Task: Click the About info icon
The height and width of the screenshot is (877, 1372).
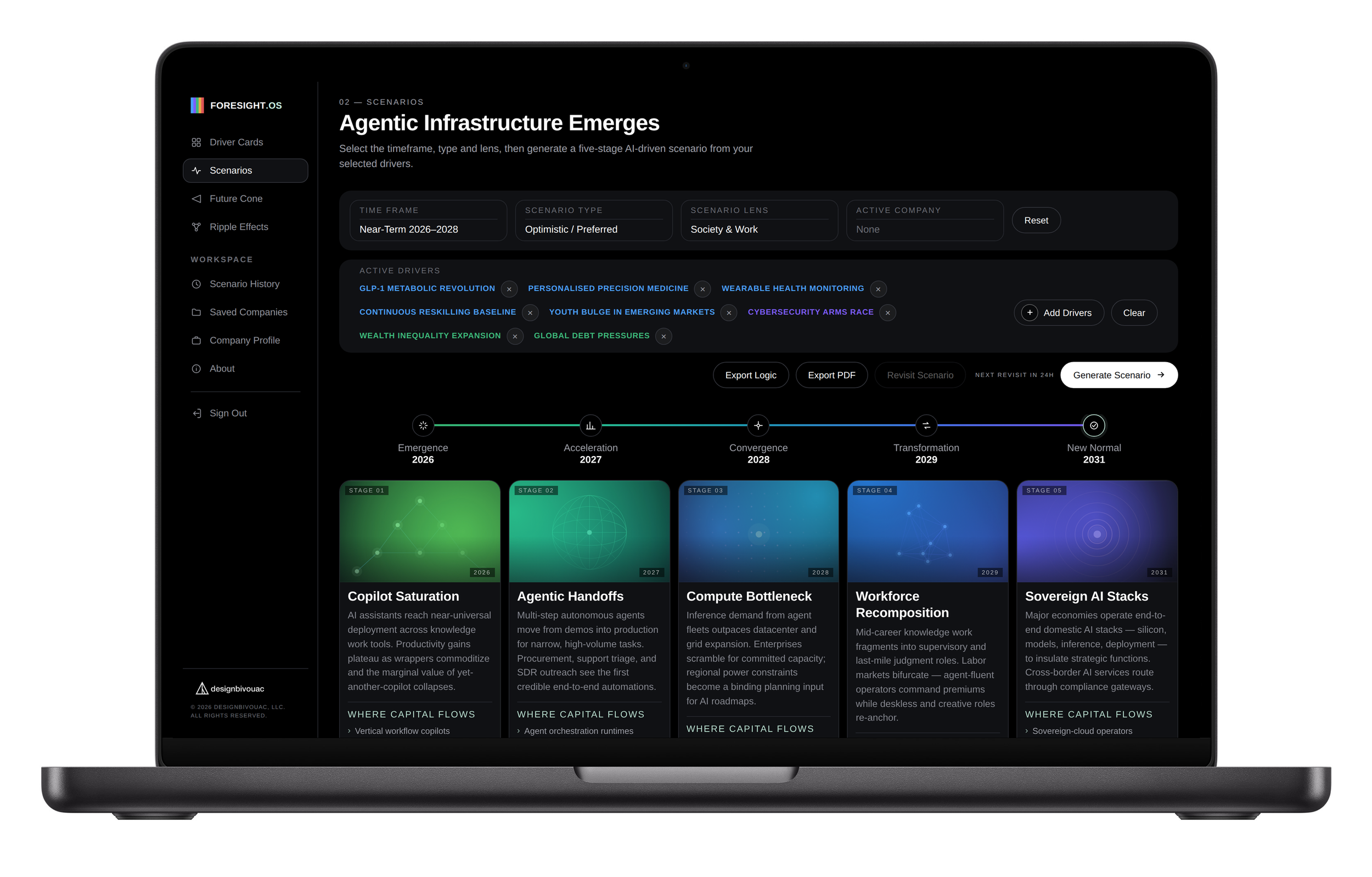Action: (196, 369)
